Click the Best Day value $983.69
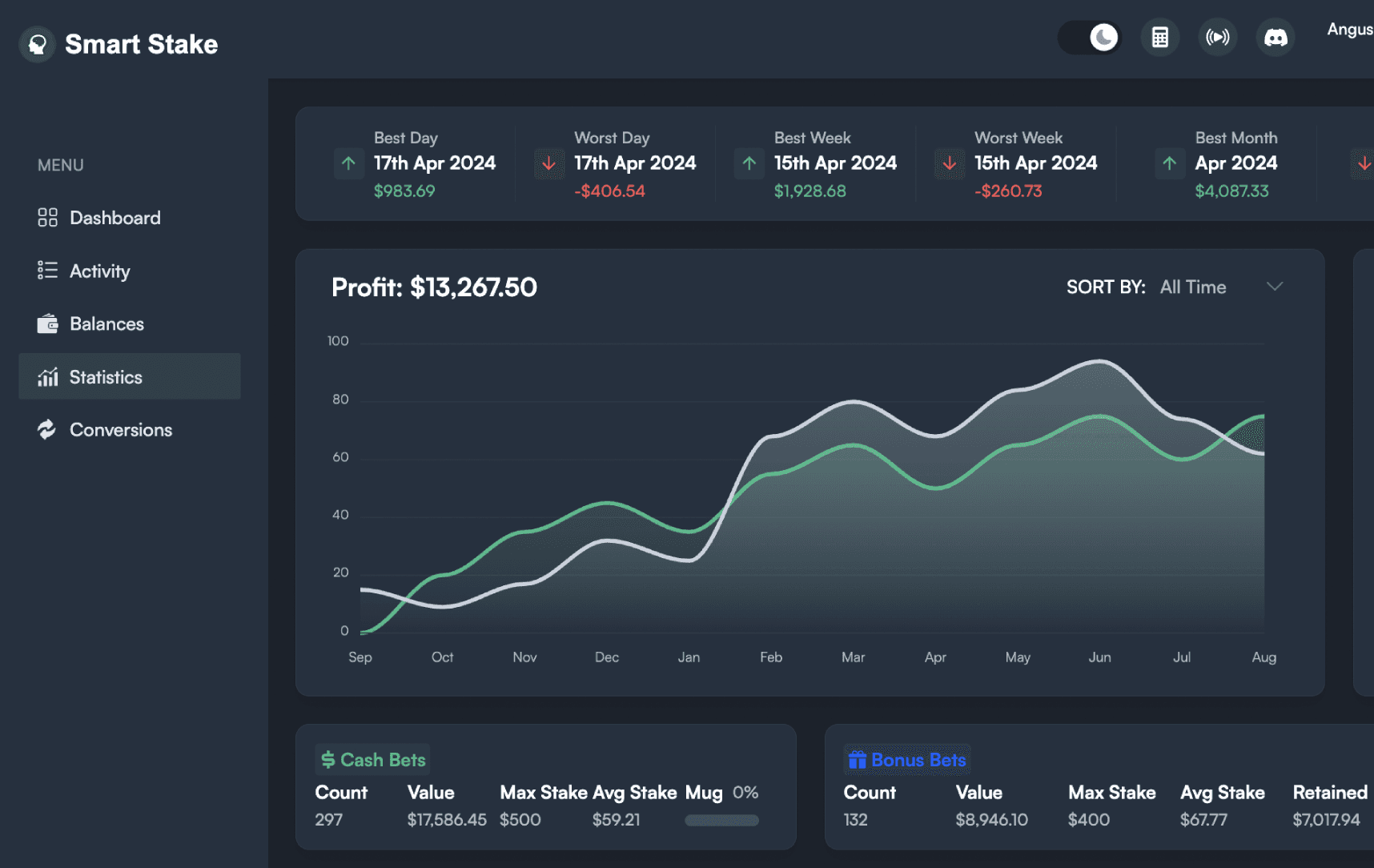Image resolution: width=1374 pixels, height=868 pixels. [404, 191]
